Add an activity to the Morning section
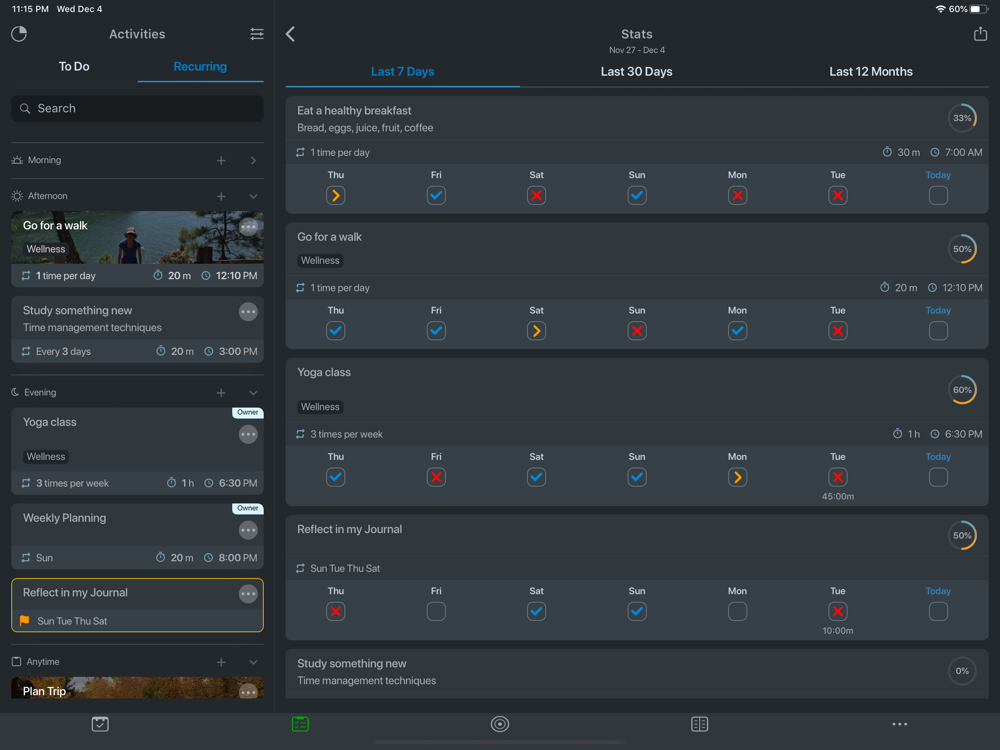Screen dimensions: 1000x750 [221, 160]
